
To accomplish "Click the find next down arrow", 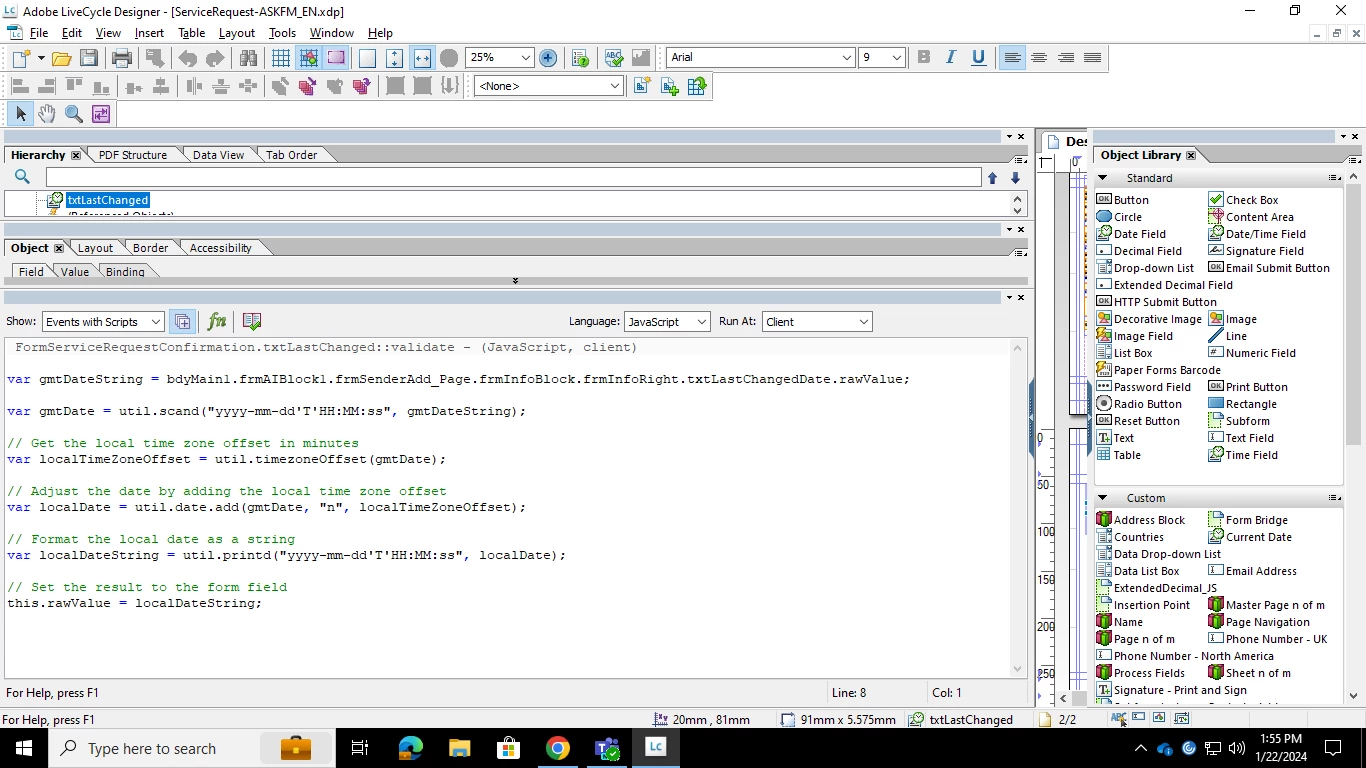I will pyautogui.click(x=1015, y=178).
